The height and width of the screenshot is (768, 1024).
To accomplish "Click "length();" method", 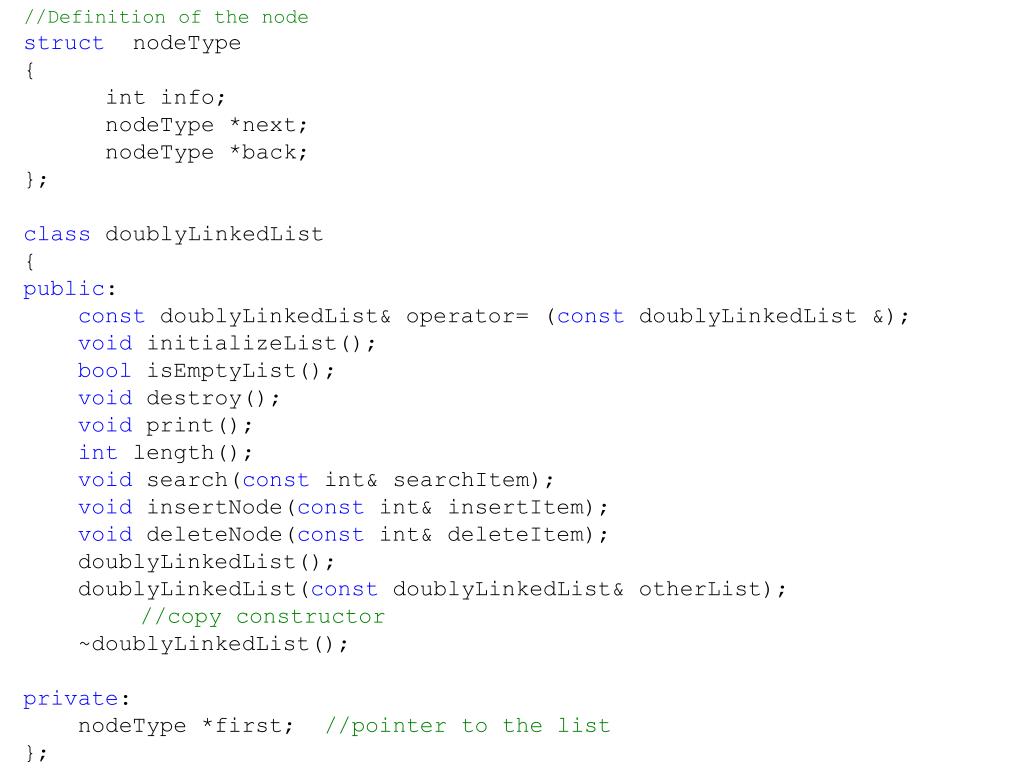I will click(x=193, y=454).
